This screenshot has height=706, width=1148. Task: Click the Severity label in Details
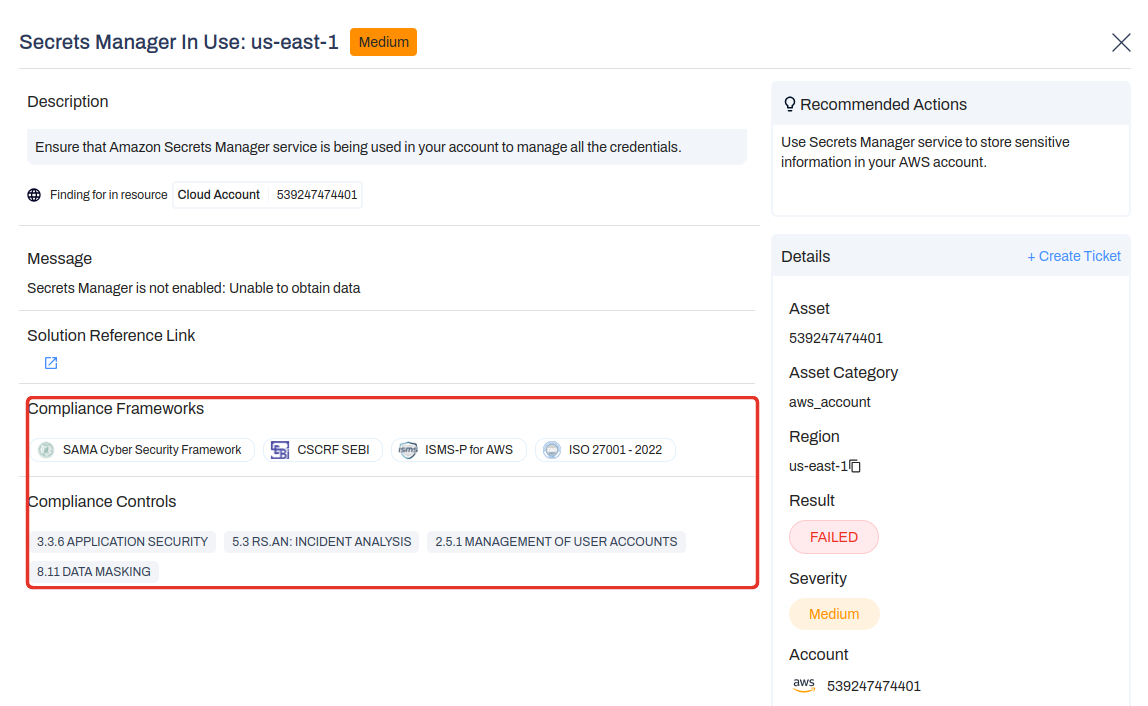[x=817, y=579]
